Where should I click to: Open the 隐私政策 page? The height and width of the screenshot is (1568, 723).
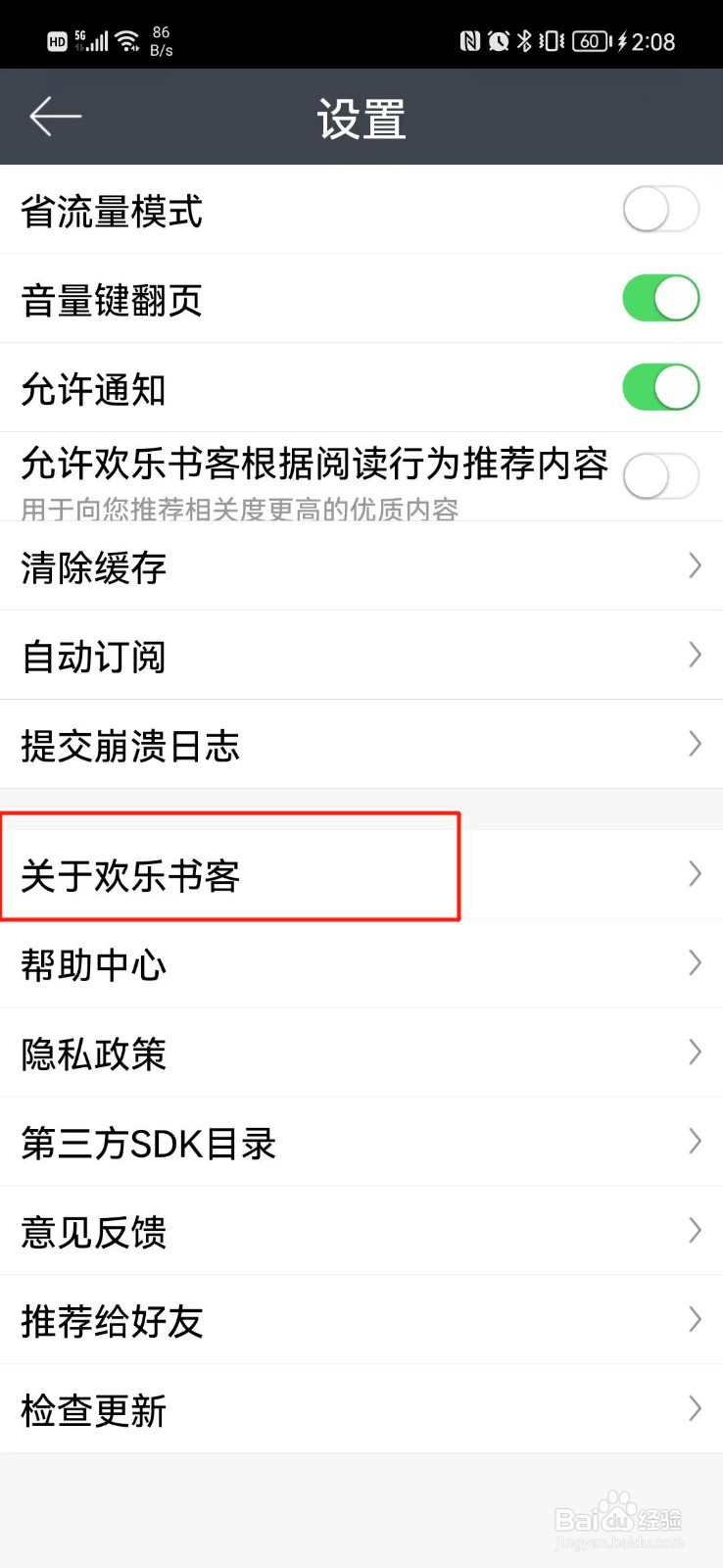tap(361, 1053)
